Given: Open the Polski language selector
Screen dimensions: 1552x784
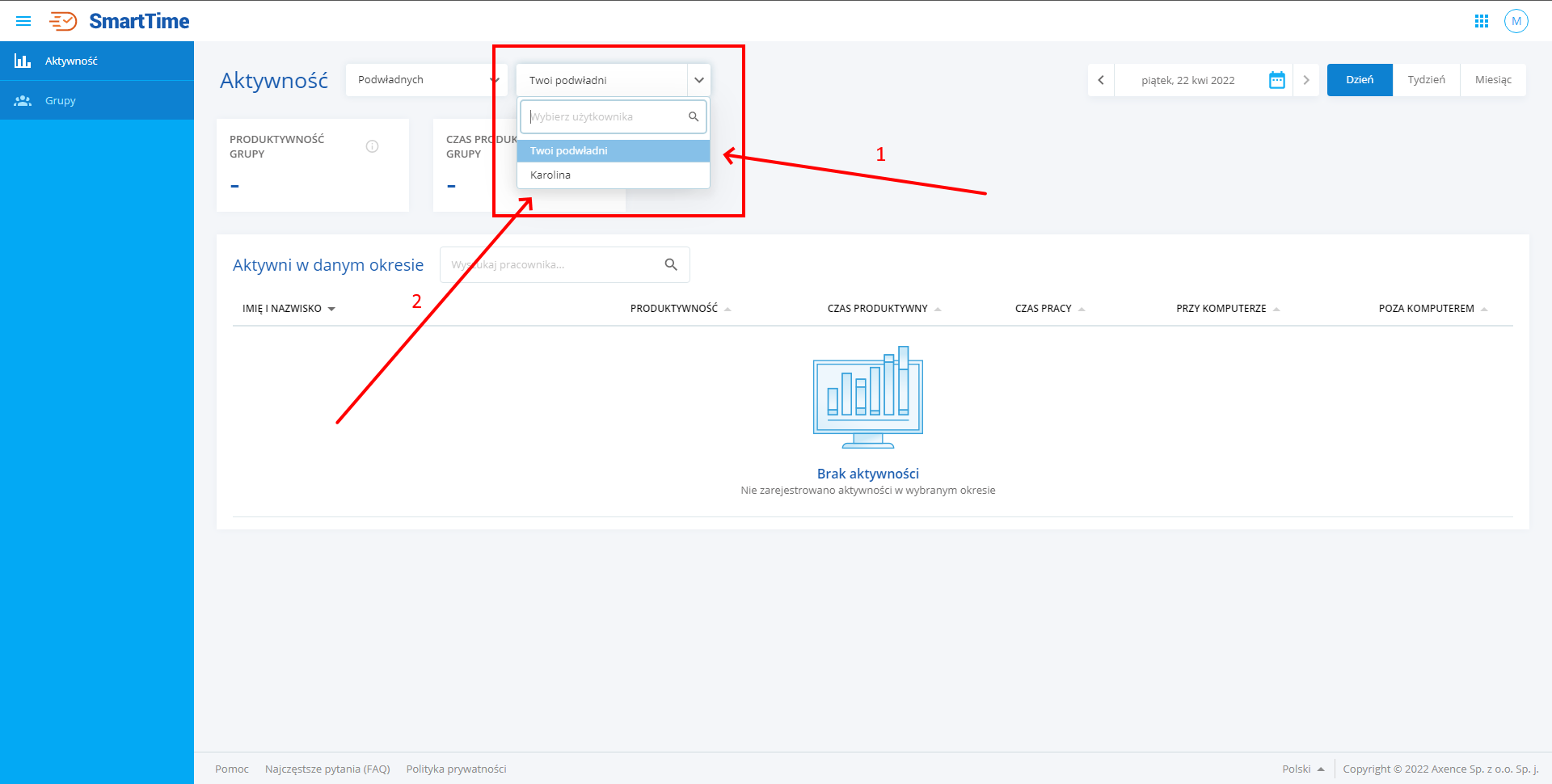Looking at the screenshot, I should [1302, 769].
